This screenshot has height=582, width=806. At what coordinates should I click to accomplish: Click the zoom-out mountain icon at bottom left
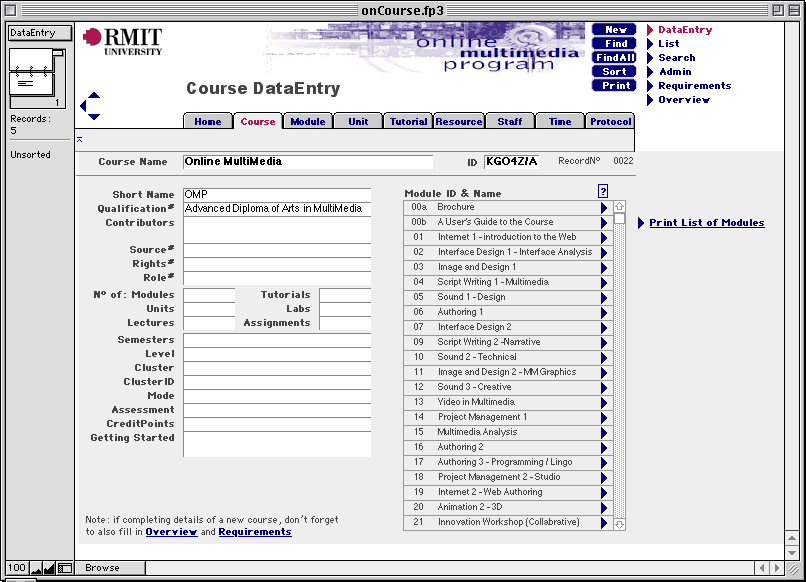tap(35, 567)
